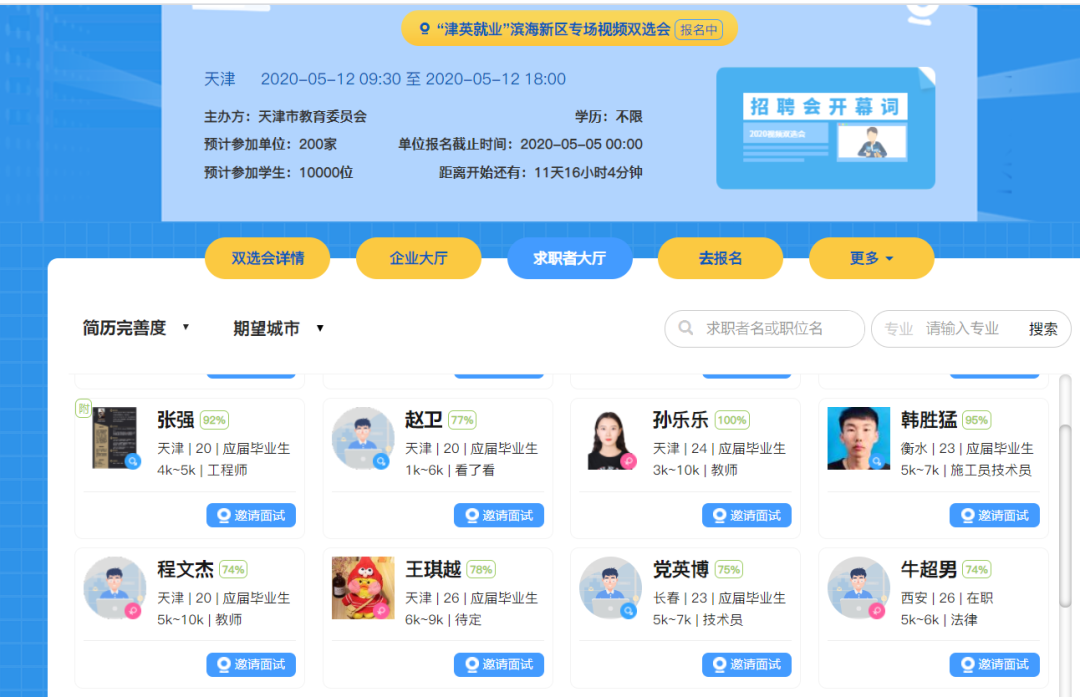The image size is (1080, 697).
Task: Go to the 去报名 tab
Action: pyautogui.click(x=720, y=258)
